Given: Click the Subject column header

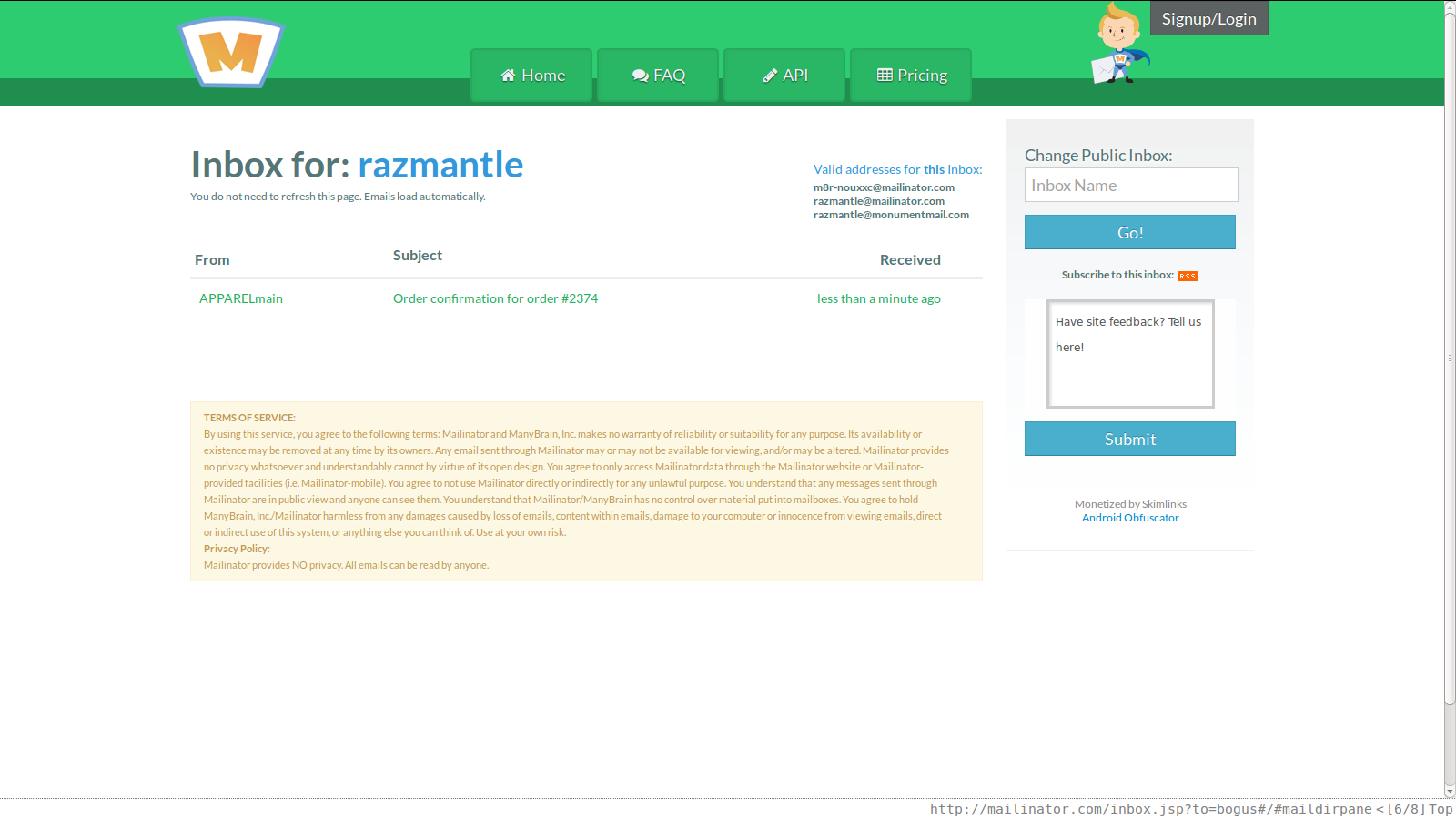Looking at the screenshot, I should (418, 256).
